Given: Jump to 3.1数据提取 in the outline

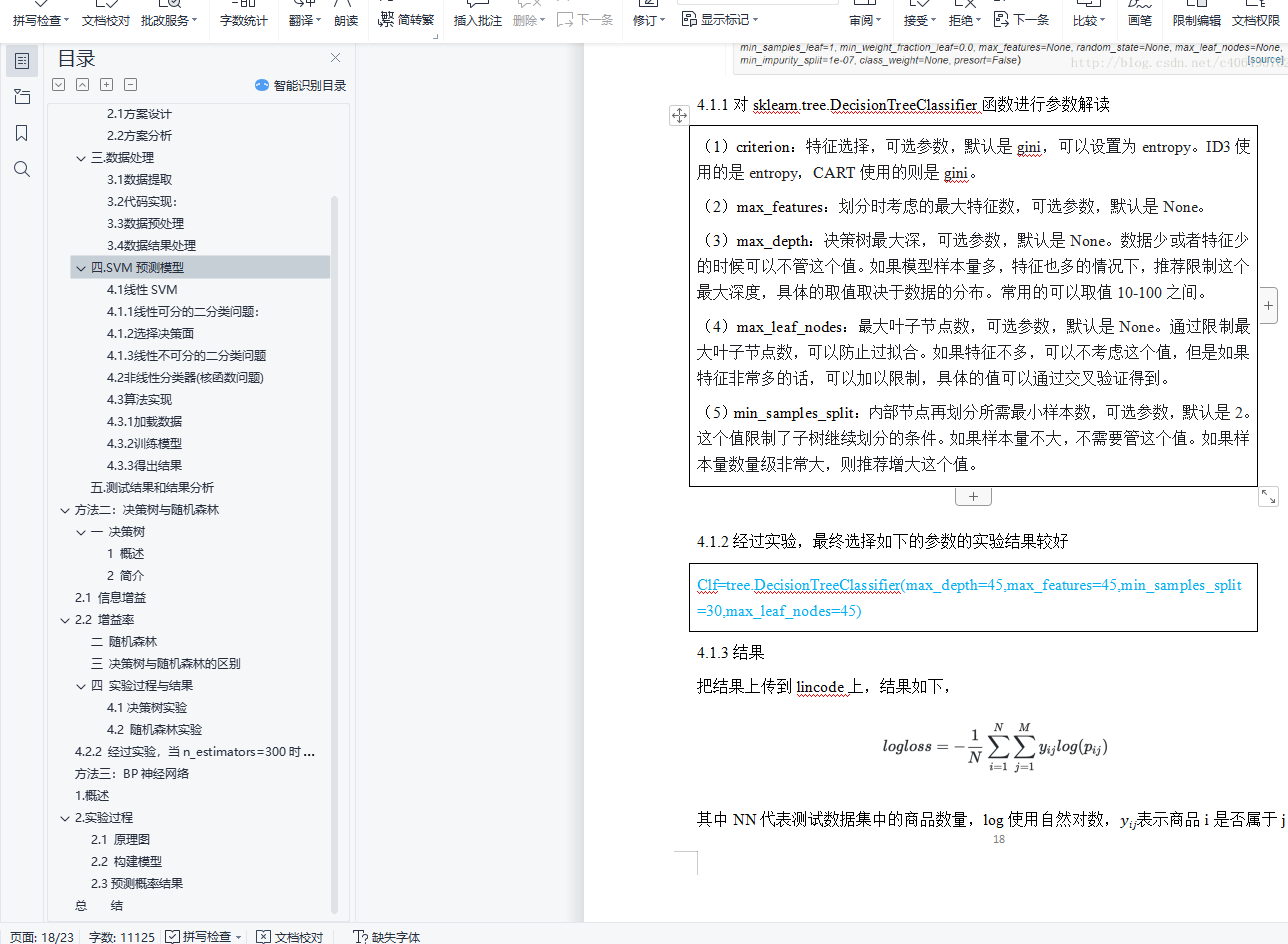Looking at the screenshot, I should click(x=140, y=180).
